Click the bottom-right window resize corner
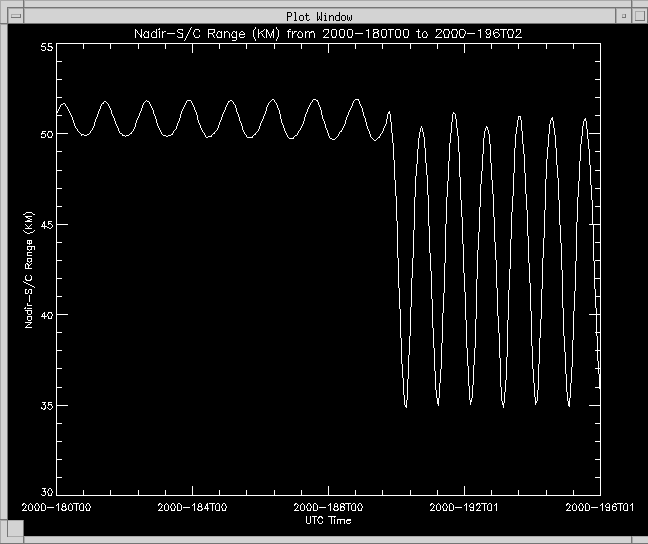This screenshot has height=544, width=648. point(639,536)
